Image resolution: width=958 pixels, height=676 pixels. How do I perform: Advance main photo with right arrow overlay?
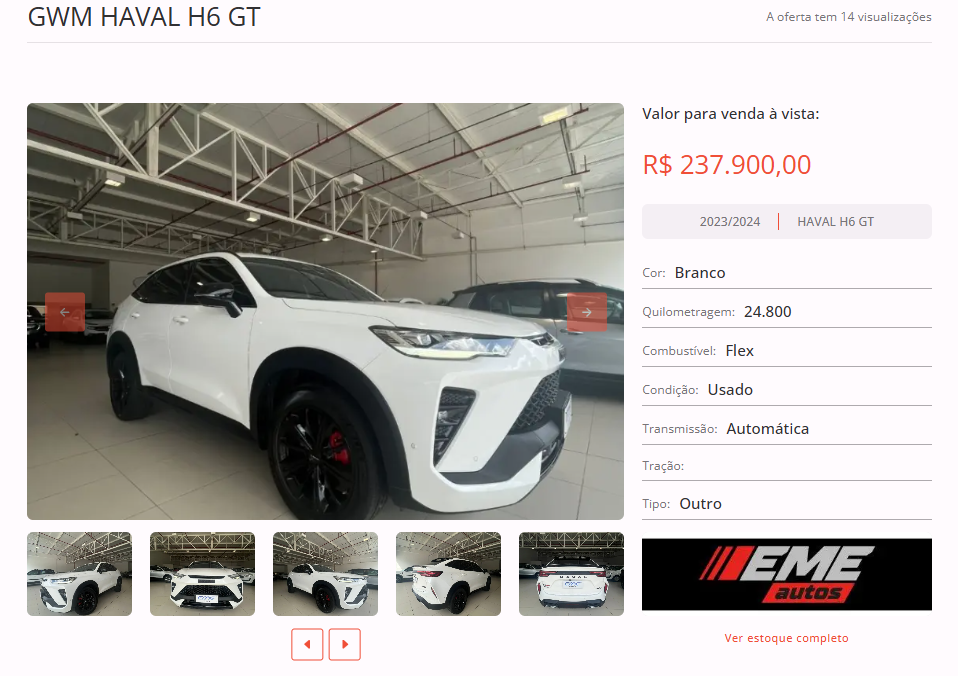point(587,312)
